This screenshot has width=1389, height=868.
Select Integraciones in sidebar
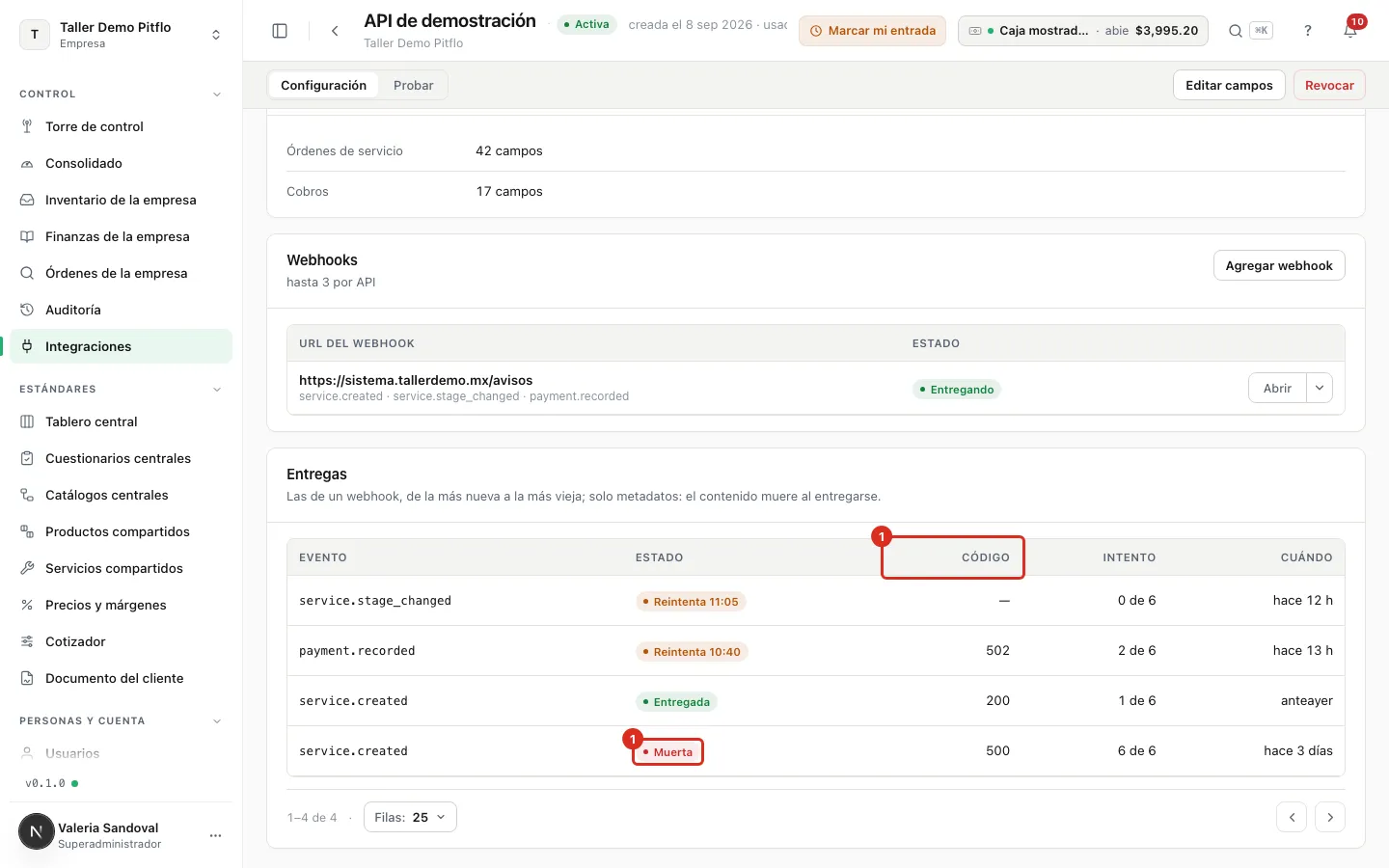coord(121,346)
